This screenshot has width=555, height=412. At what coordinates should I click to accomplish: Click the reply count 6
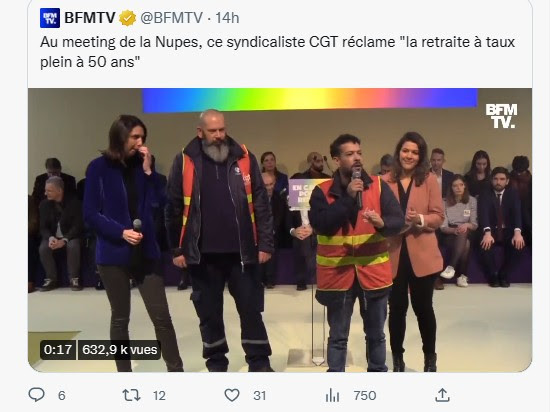(x=62, y=396)
